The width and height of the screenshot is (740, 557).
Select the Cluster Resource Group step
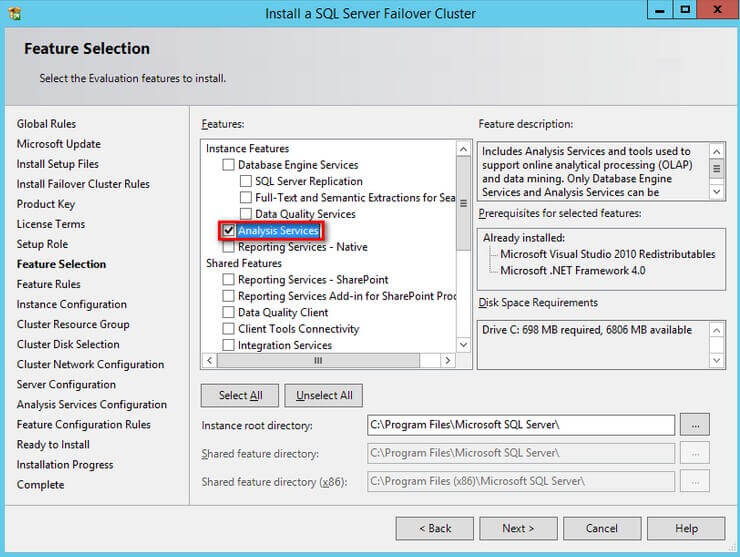[x=73, y=324]
